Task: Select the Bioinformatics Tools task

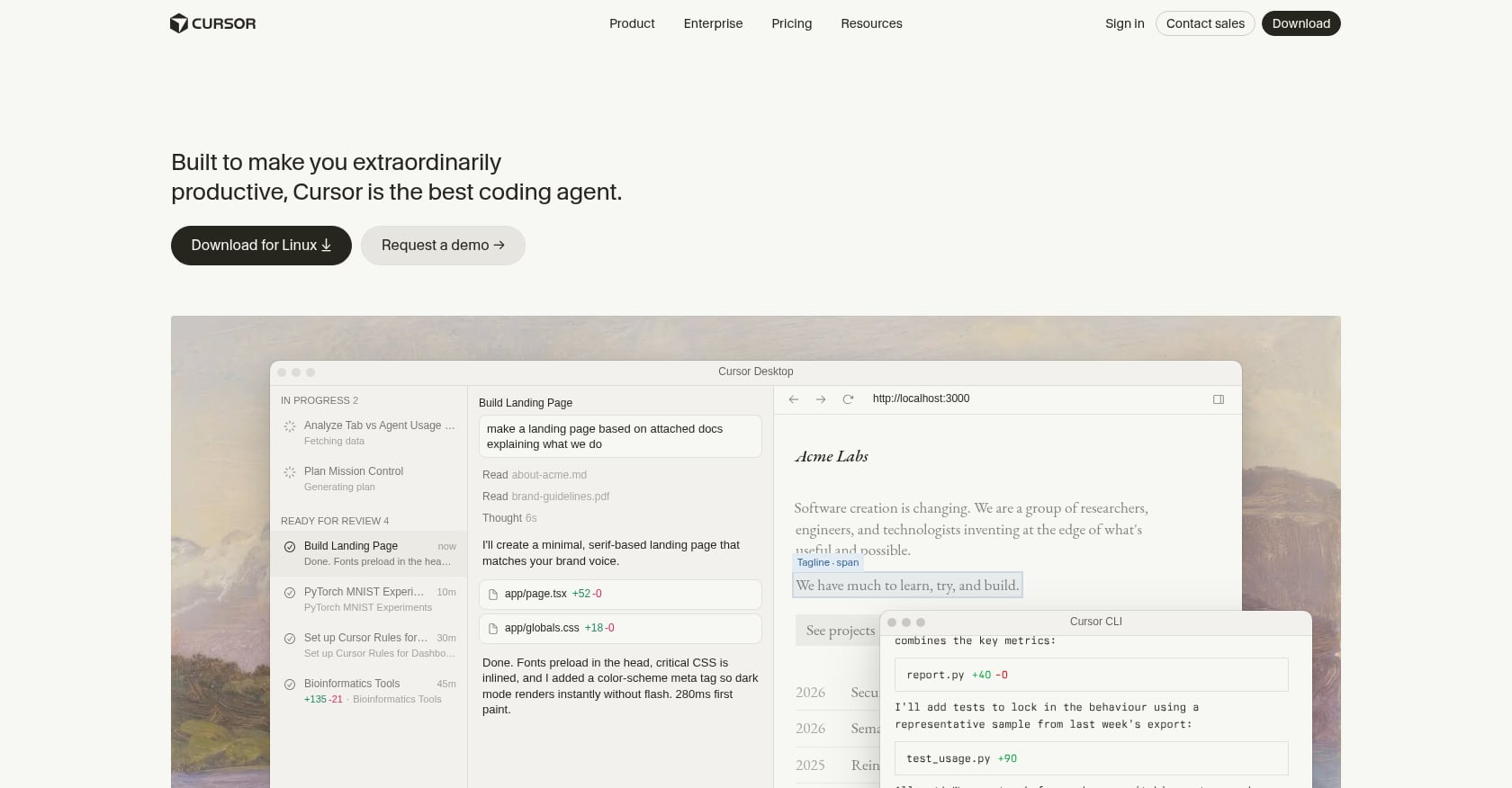Action: tap(369, 691)
